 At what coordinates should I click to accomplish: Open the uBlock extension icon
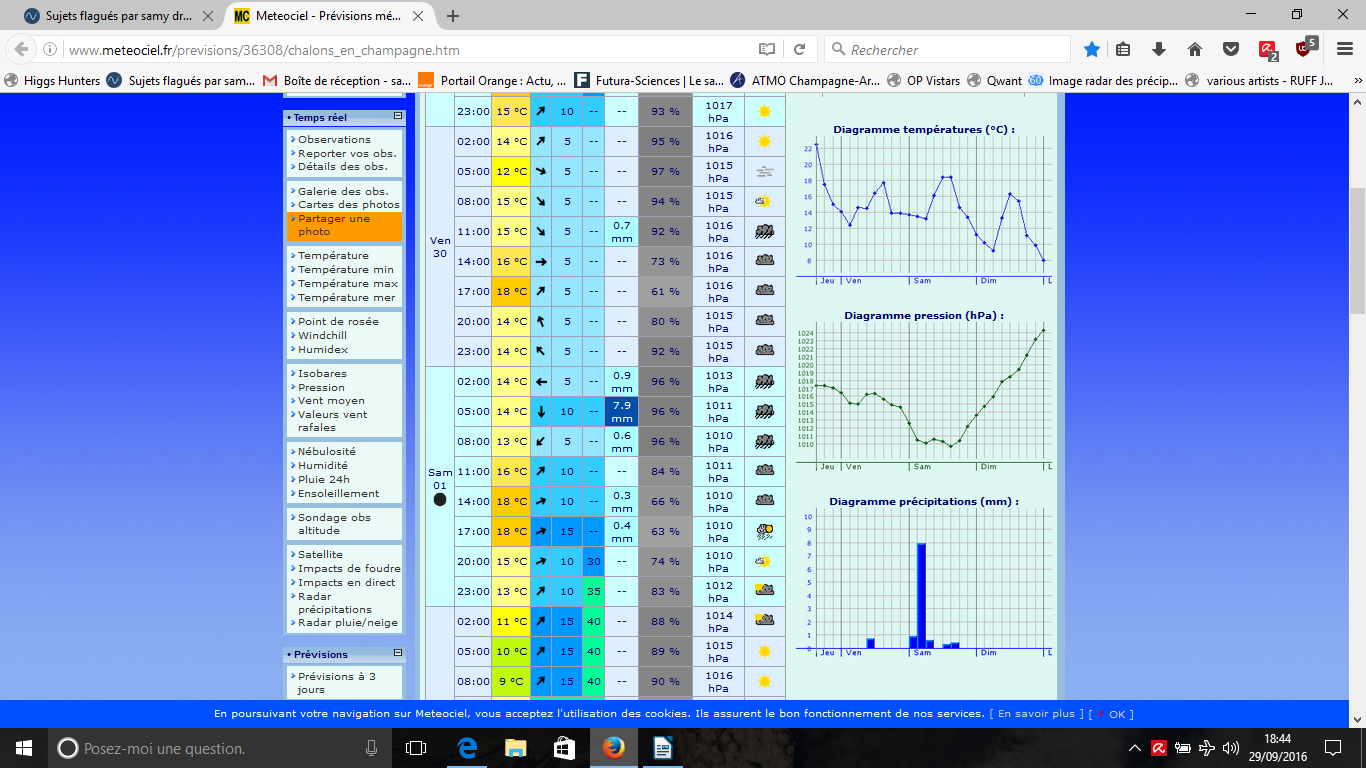[1304, 49]
